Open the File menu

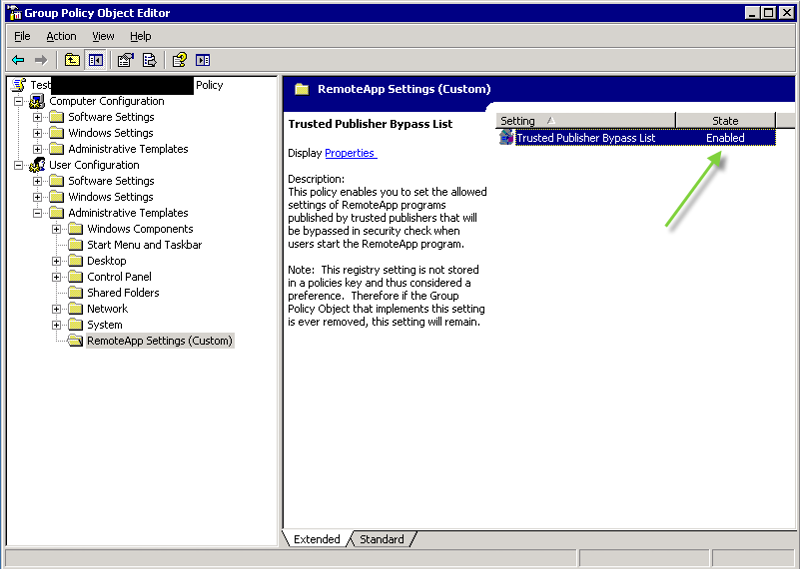(22, 36)
